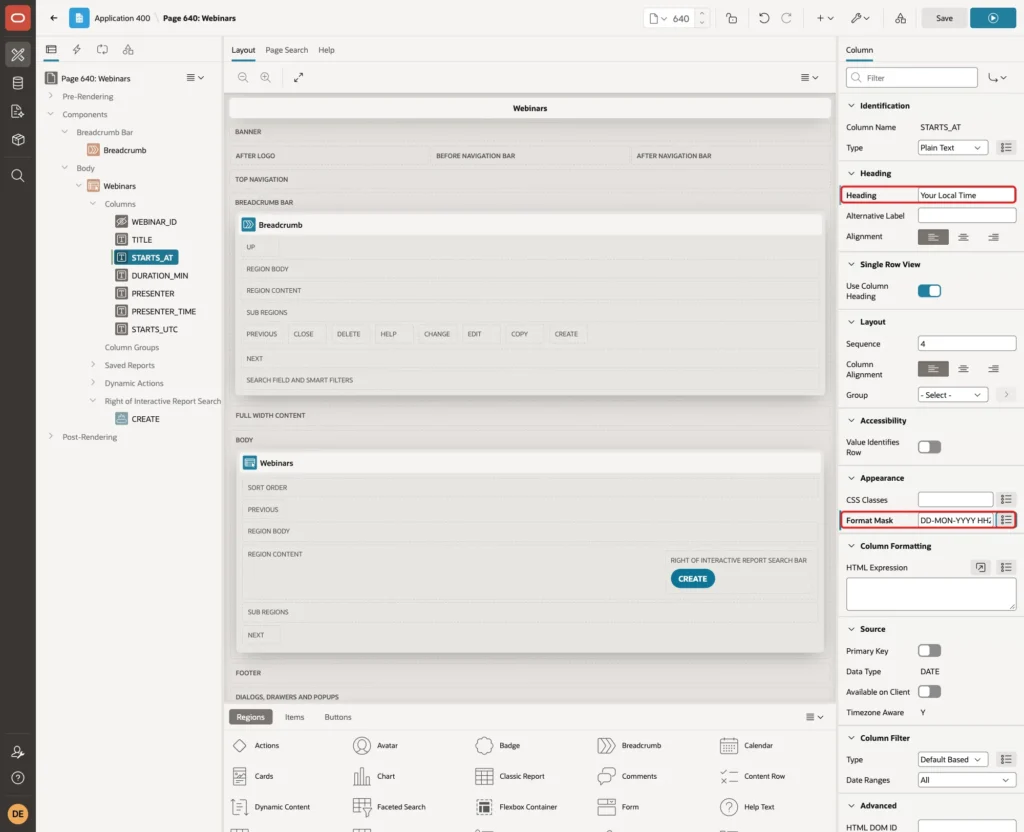Enable the Value Identifies Row switch

(929, 447)
